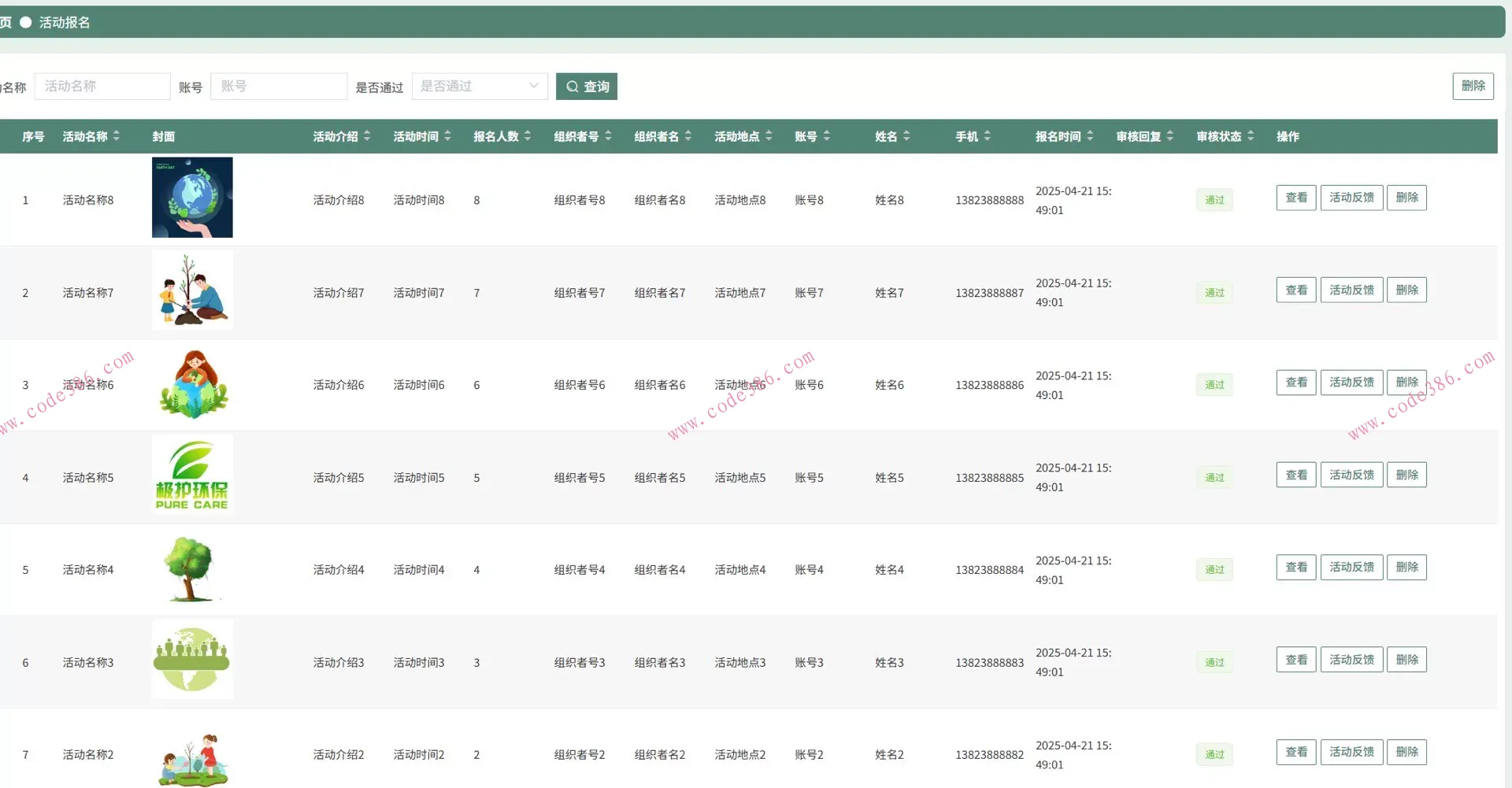Click sort icon next to 手机 header
The image size is (1512, 788).
988,136
